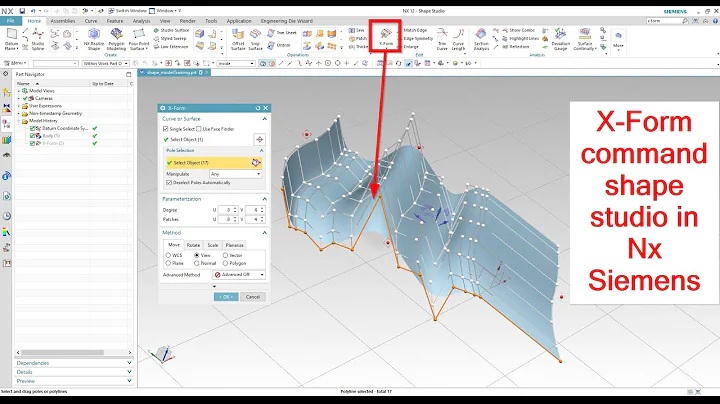The image size is (720, 404).
Task: Click the OK button in X-Form dialog
Action: pos(226,297)
